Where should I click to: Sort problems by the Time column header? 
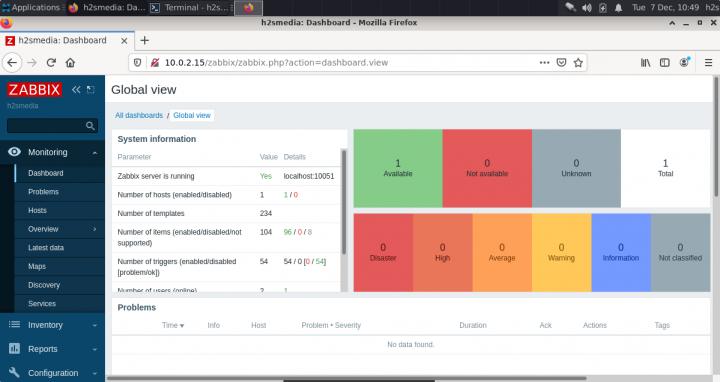point(173,325)
